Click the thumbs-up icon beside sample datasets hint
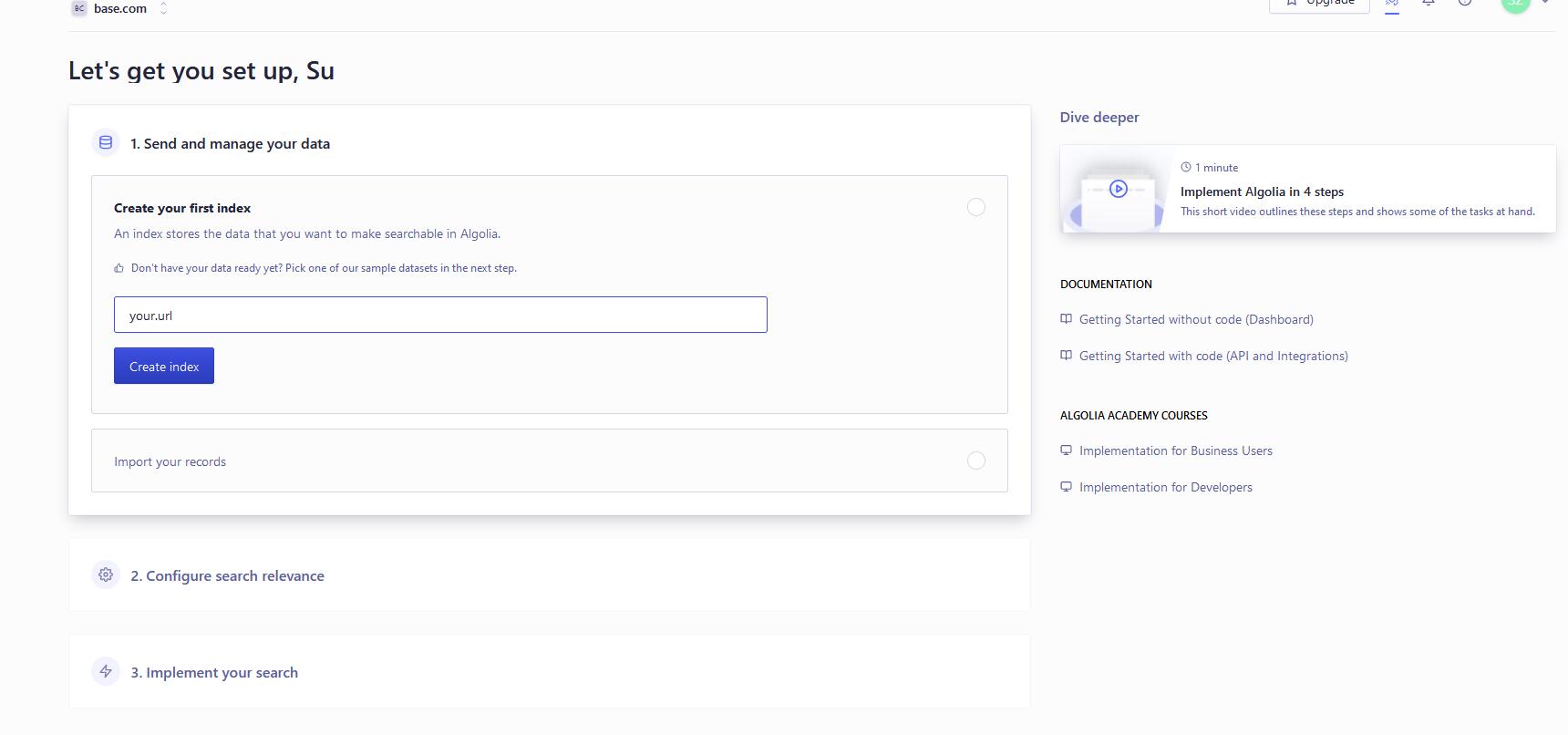This screenshot has width=1568, height=735. click(119, 268)
